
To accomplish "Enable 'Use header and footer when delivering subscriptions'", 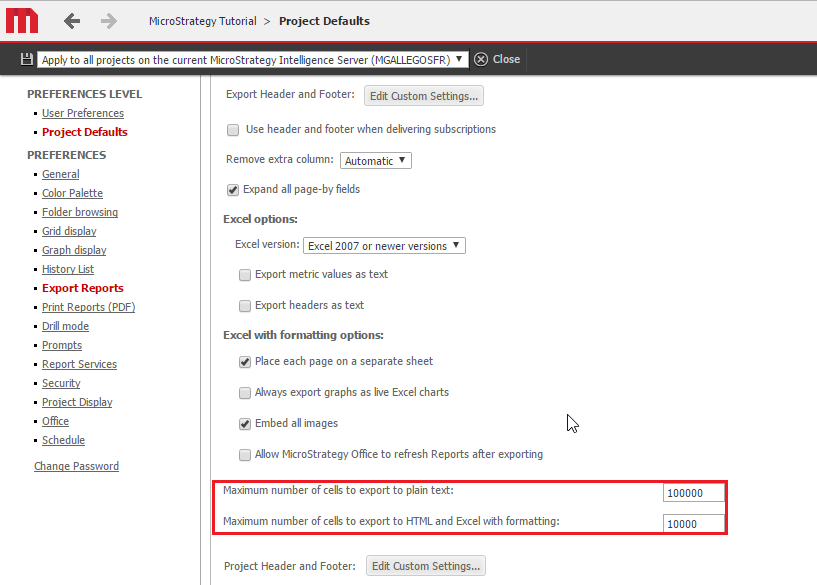I will pos(233,130).
